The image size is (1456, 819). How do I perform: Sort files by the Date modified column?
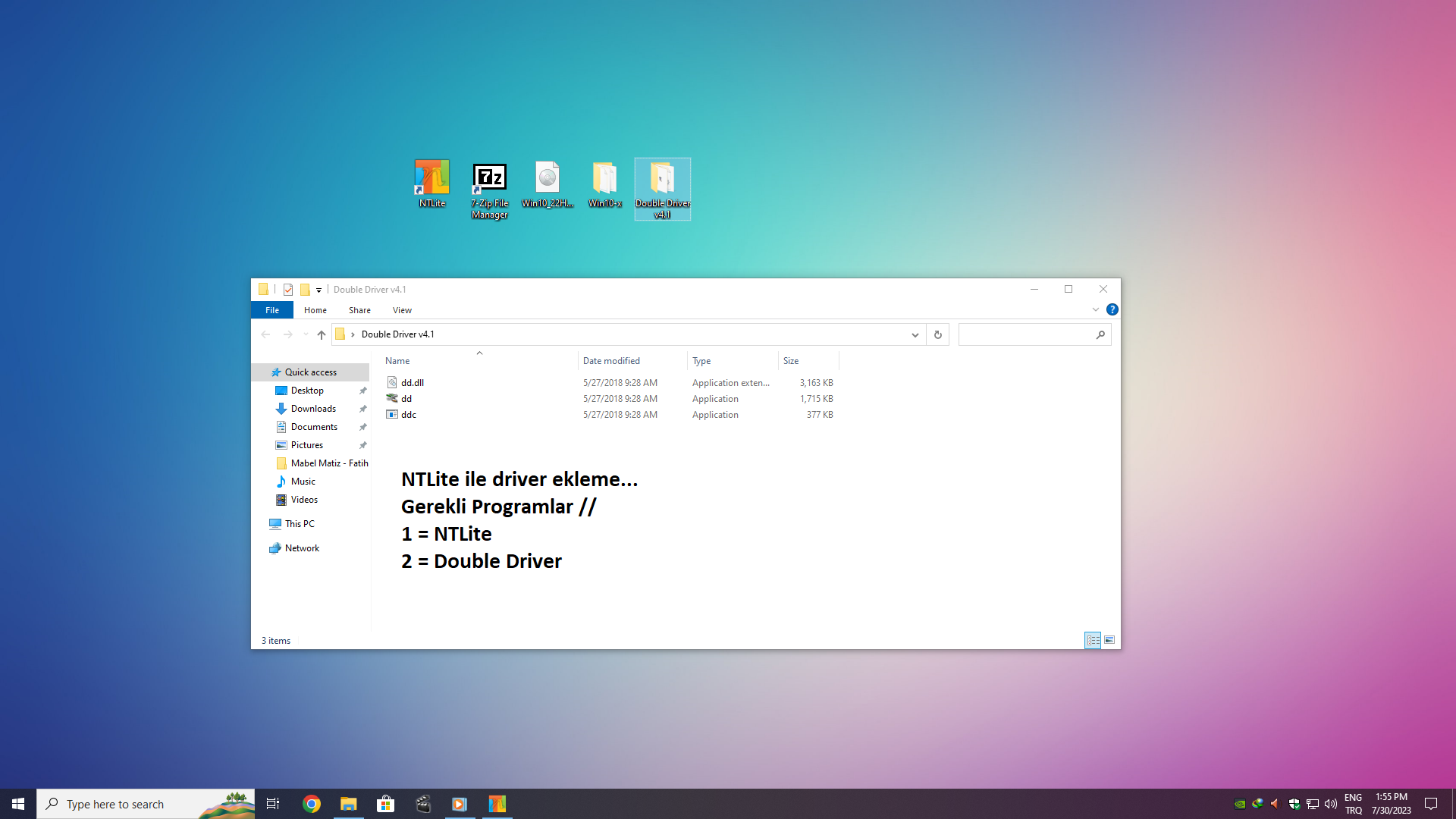[x=611, y=361]
